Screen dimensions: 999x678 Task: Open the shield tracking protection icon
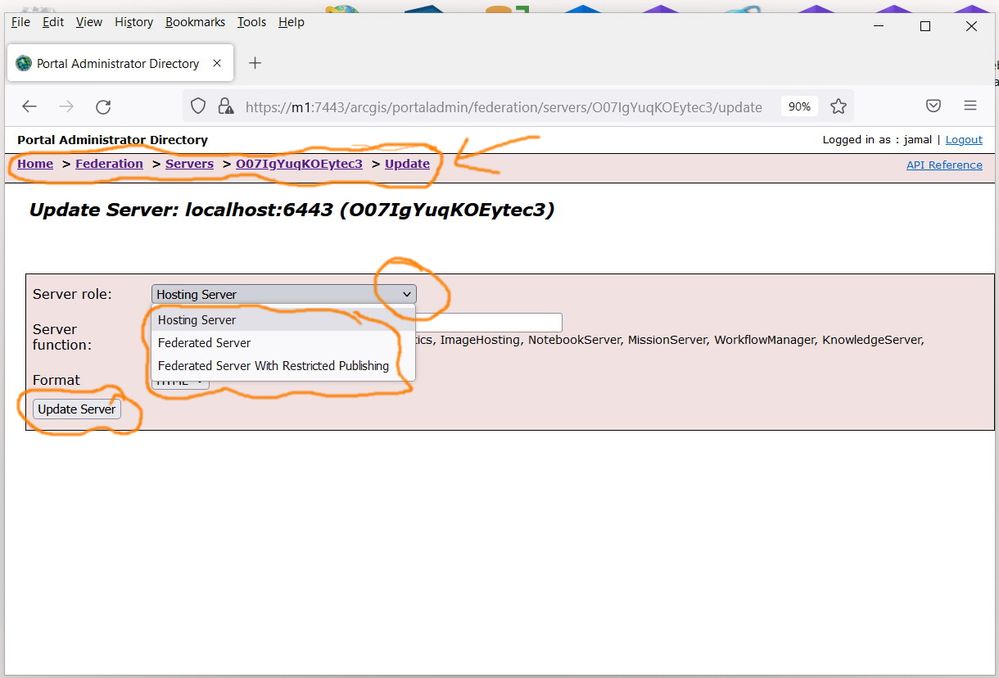[x=198, y=106]
